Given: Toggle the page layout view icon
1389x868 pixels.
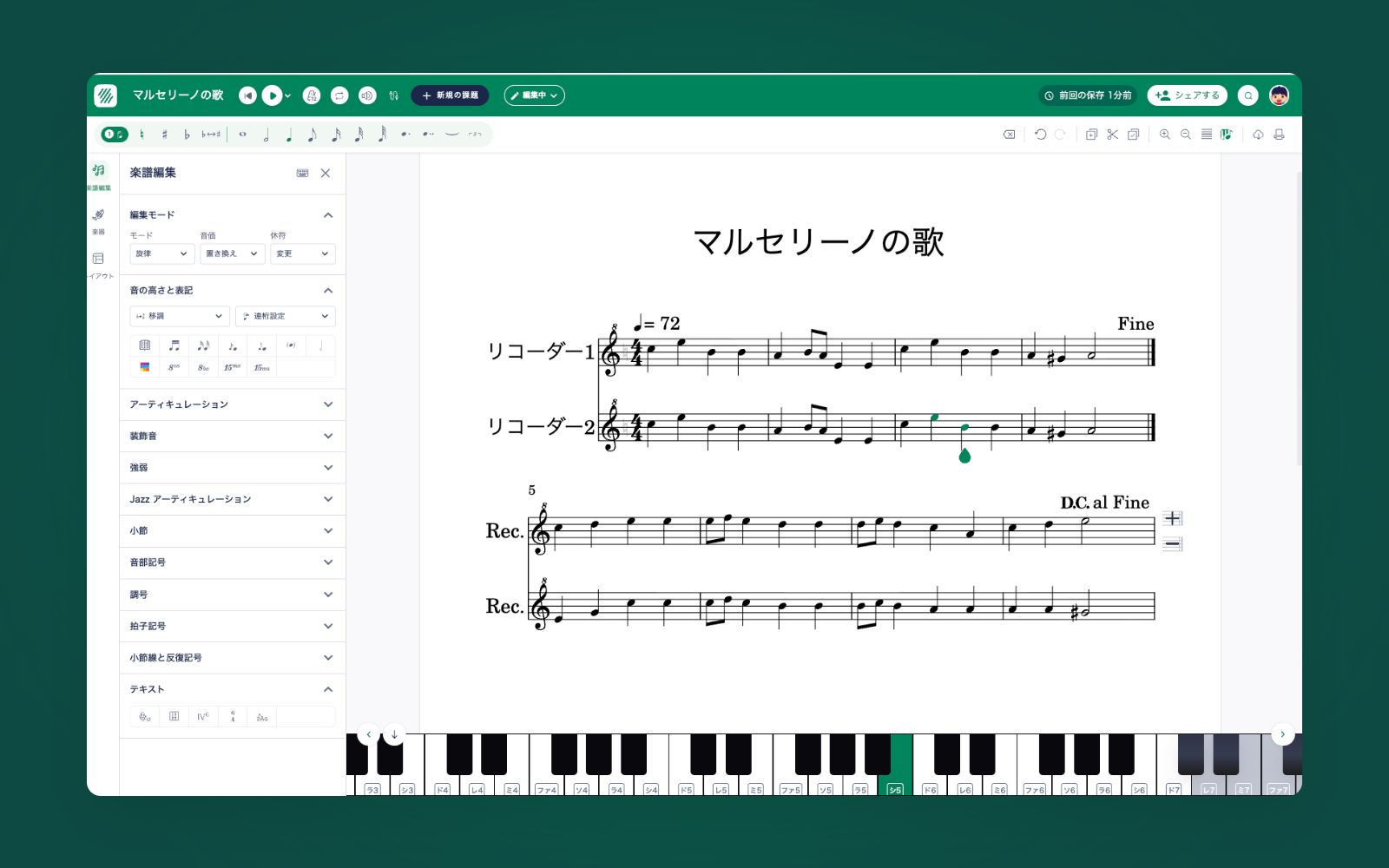Looking at the screenshot, I should [x=1206, y=135].
